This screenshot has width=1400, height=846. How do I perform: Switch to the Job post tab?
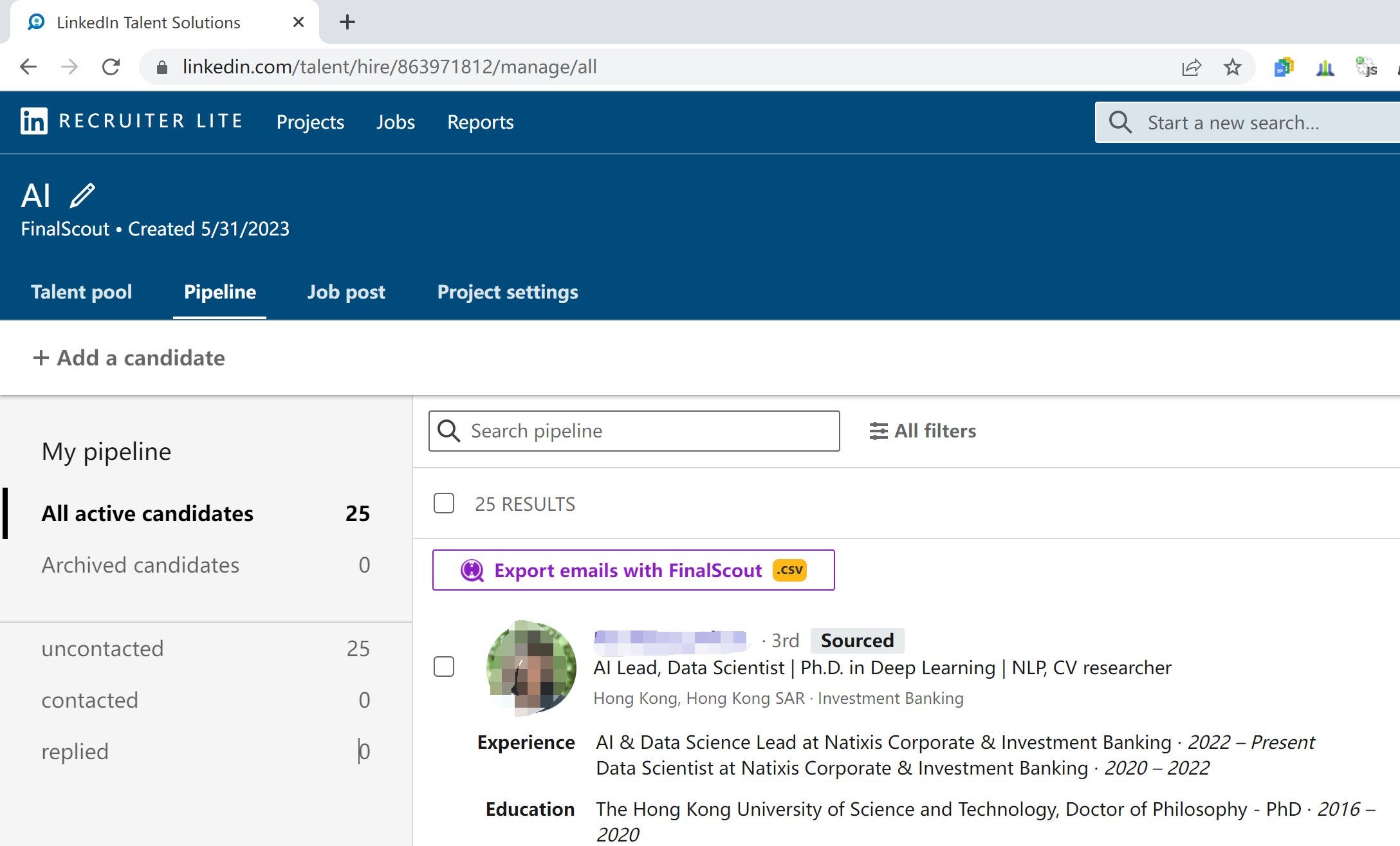[x=346, y=292]
